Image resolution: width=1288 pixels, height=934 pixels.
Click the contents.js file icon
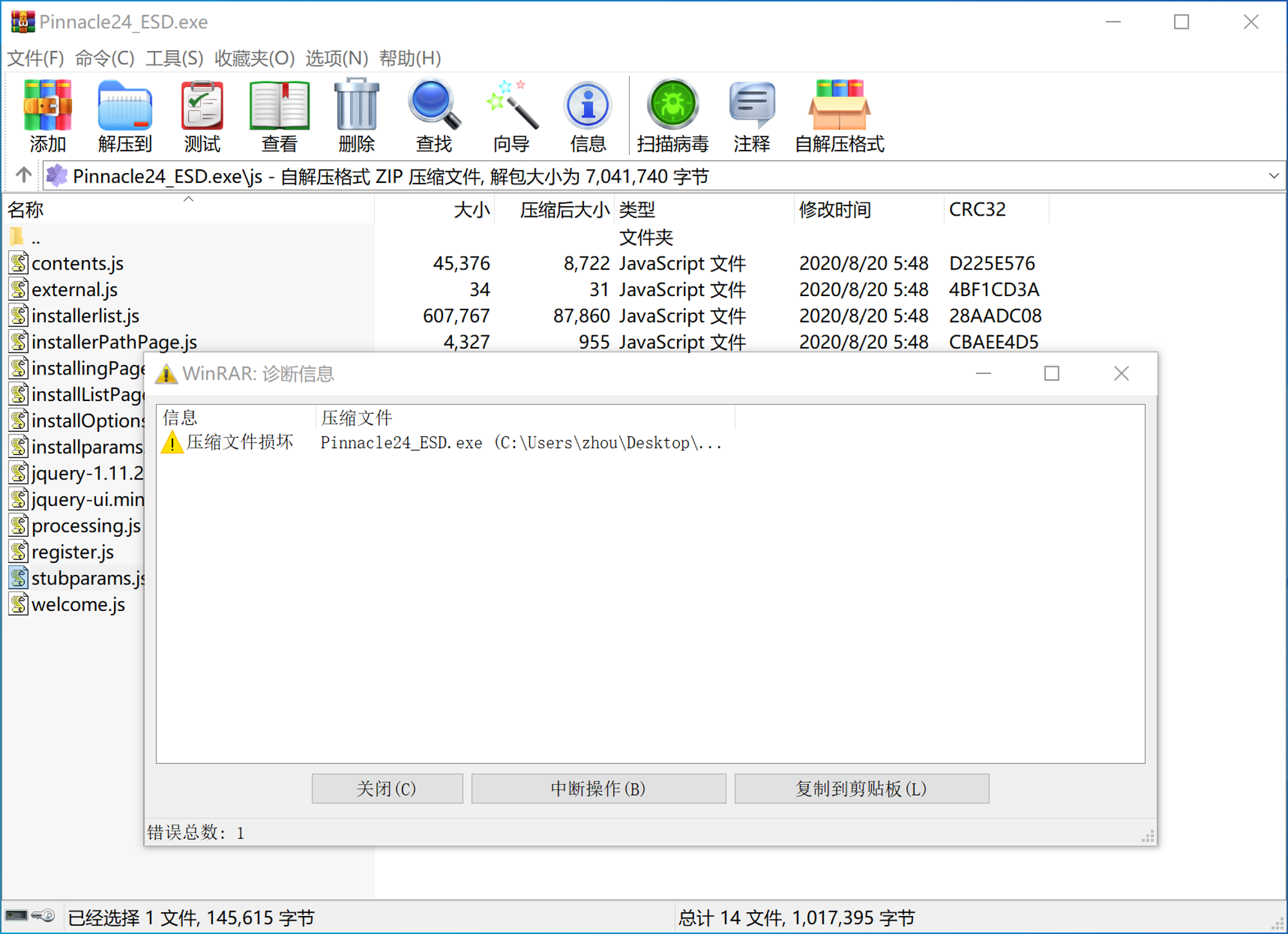click(19, 263)
